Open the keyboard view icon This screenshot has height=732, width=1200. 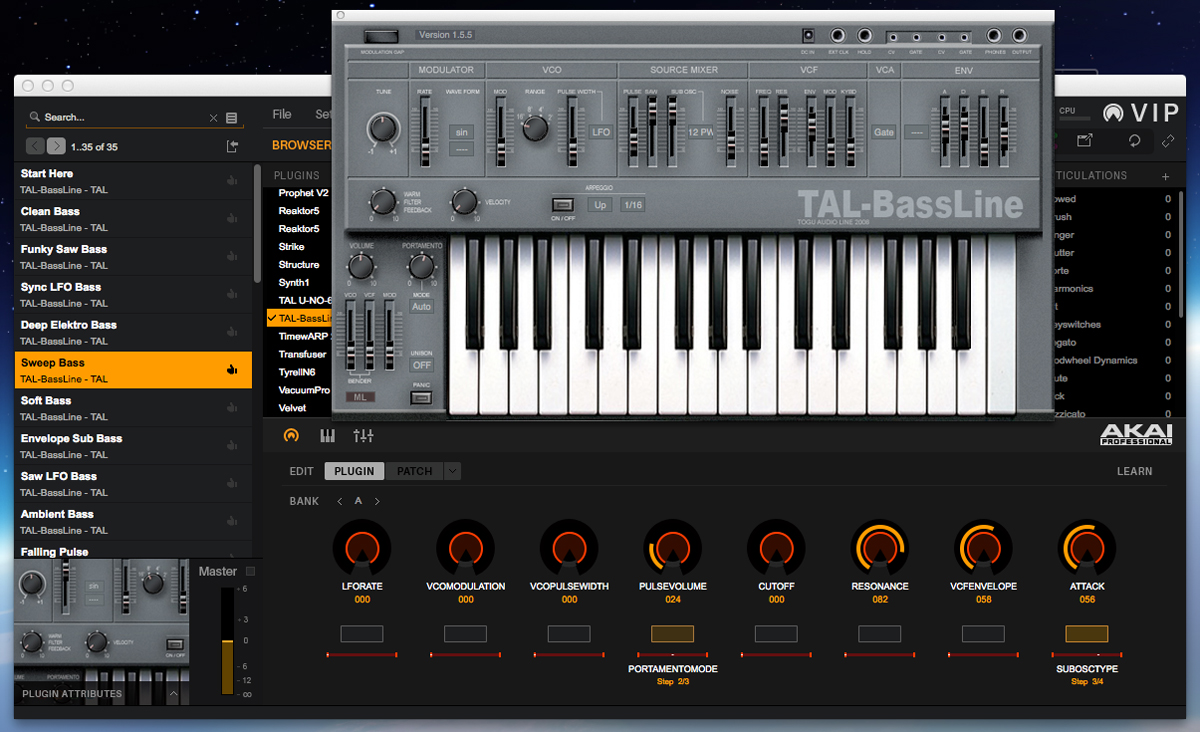pos(327,436)
